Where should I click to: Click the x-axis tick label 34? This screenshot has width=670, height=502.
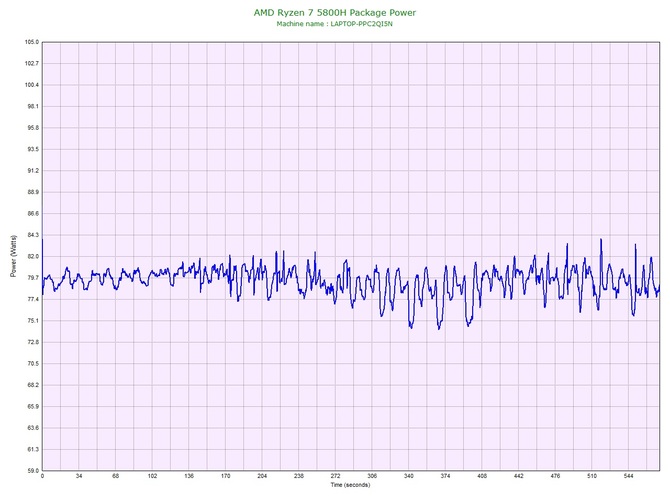(79, 476)
